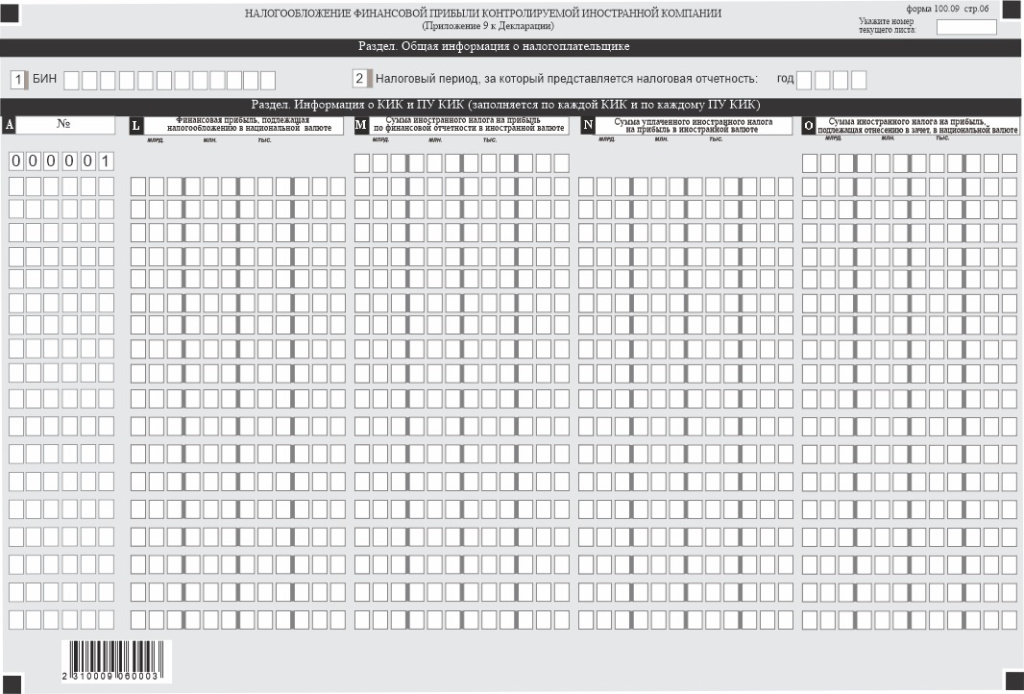Click the black column N marker
This screenshot has height=694, width=1024.
(x=588, y=125)
